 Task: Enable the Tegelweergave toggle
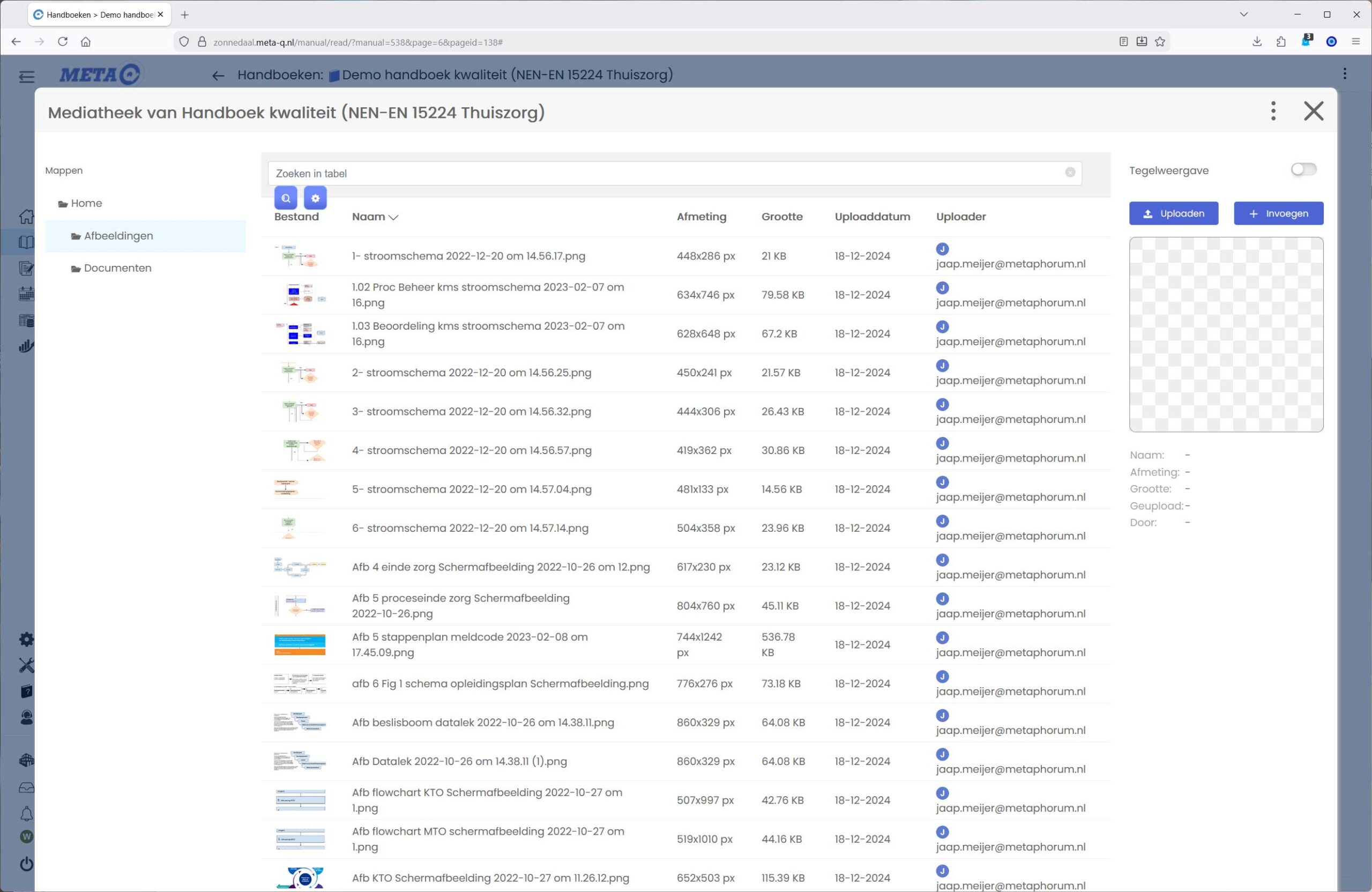(x=1303, y=169)
